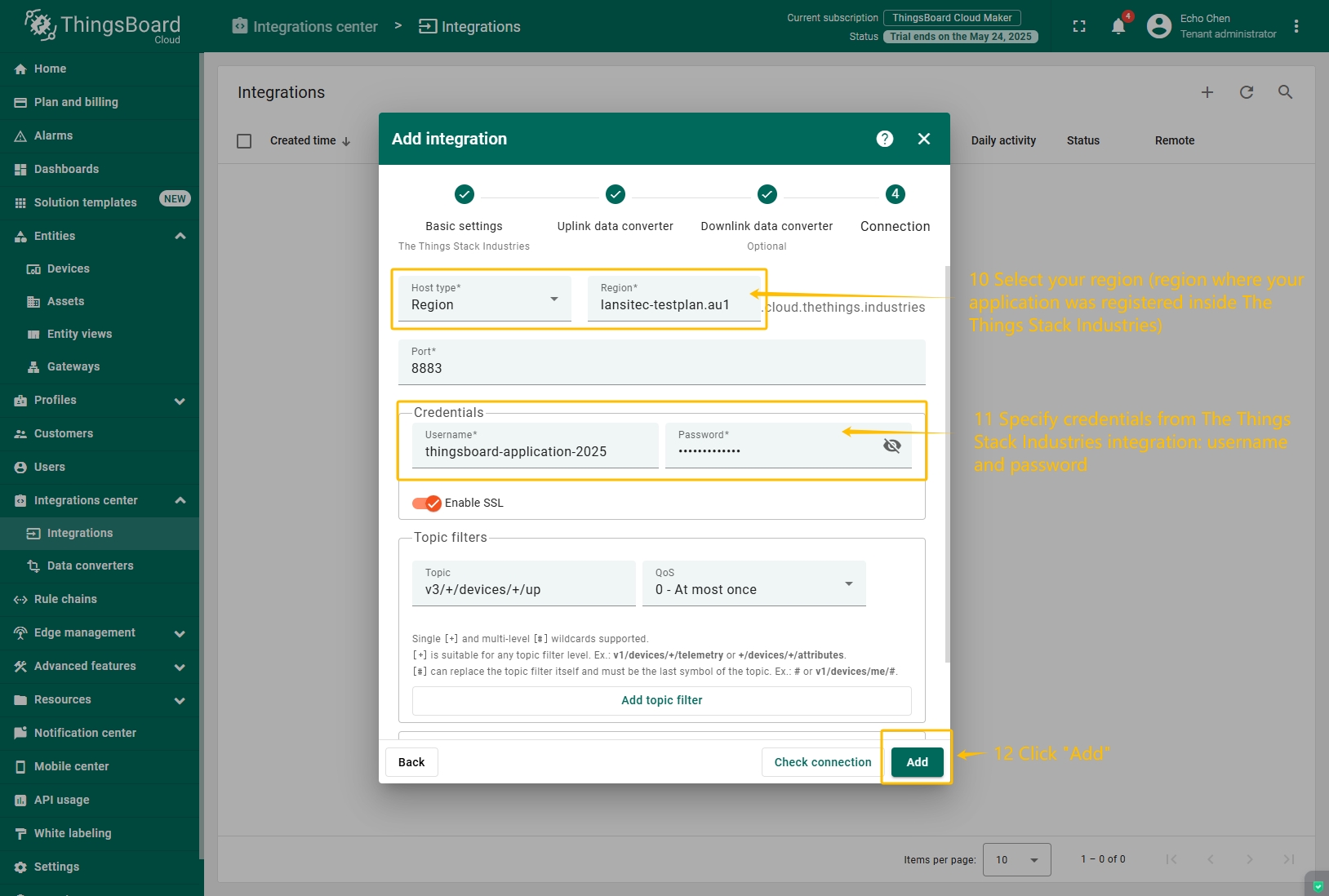The width and height of the screenshot is (1329, 896).
Task: Click the user account avatar icon
Action: click(1158, 26)
